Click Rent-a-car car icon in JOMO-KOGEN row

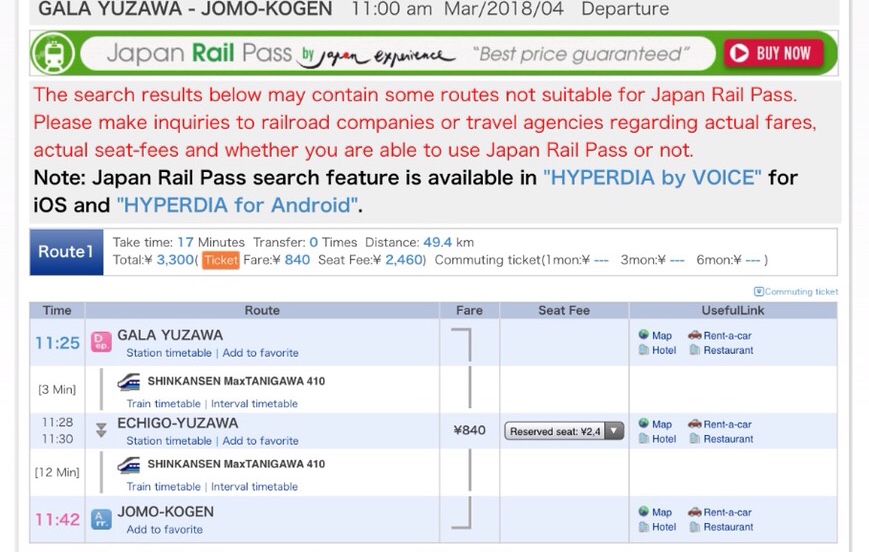[694, 512]
